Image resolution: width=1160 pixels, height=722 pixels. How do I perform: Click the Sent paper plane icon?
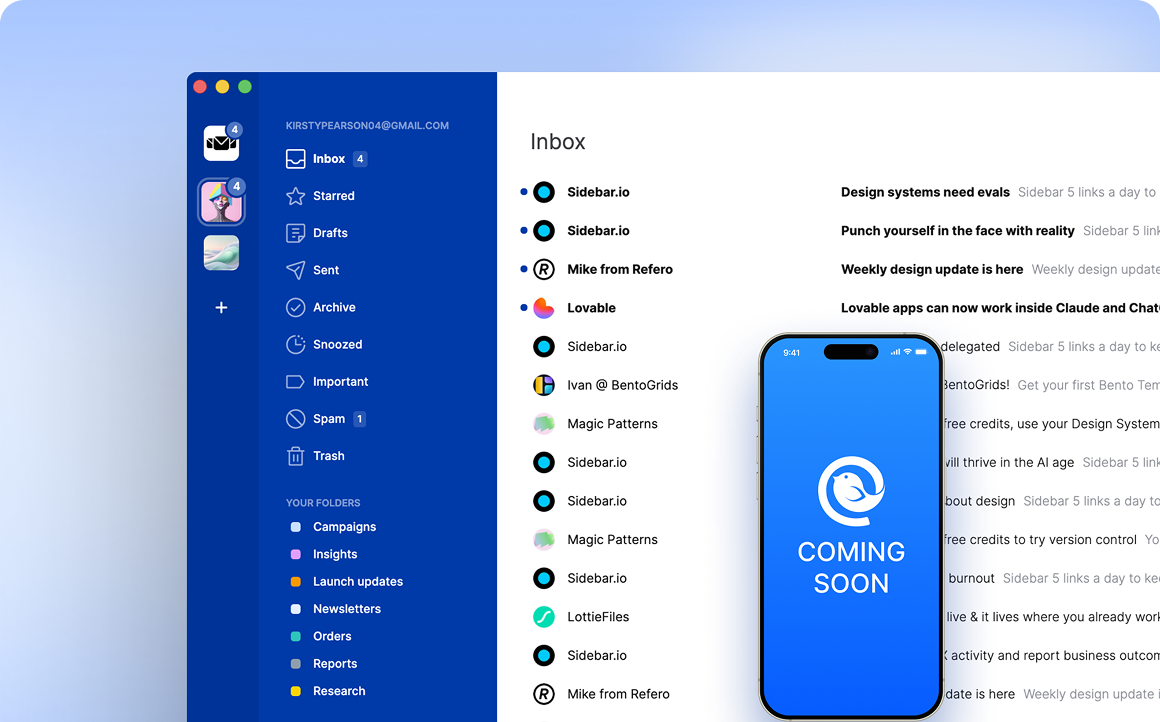pyautogui.click(x=295, y=270)
